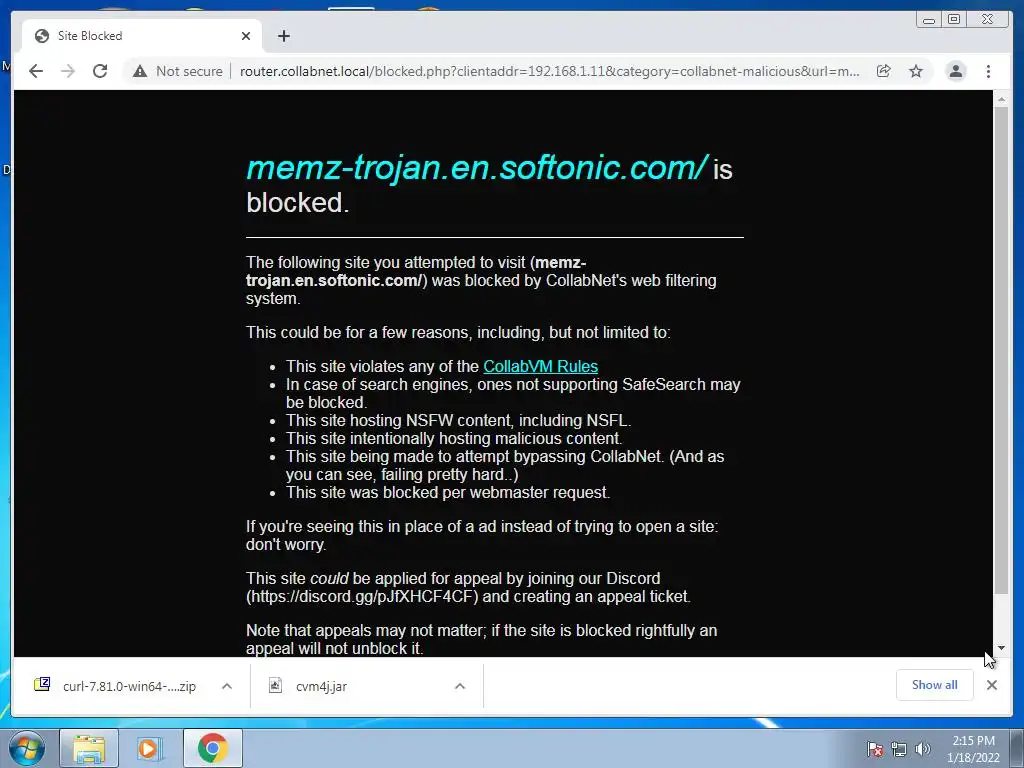Screen dimensions: 1024x768
Task: Click the address bar URL
Action: 549,71
